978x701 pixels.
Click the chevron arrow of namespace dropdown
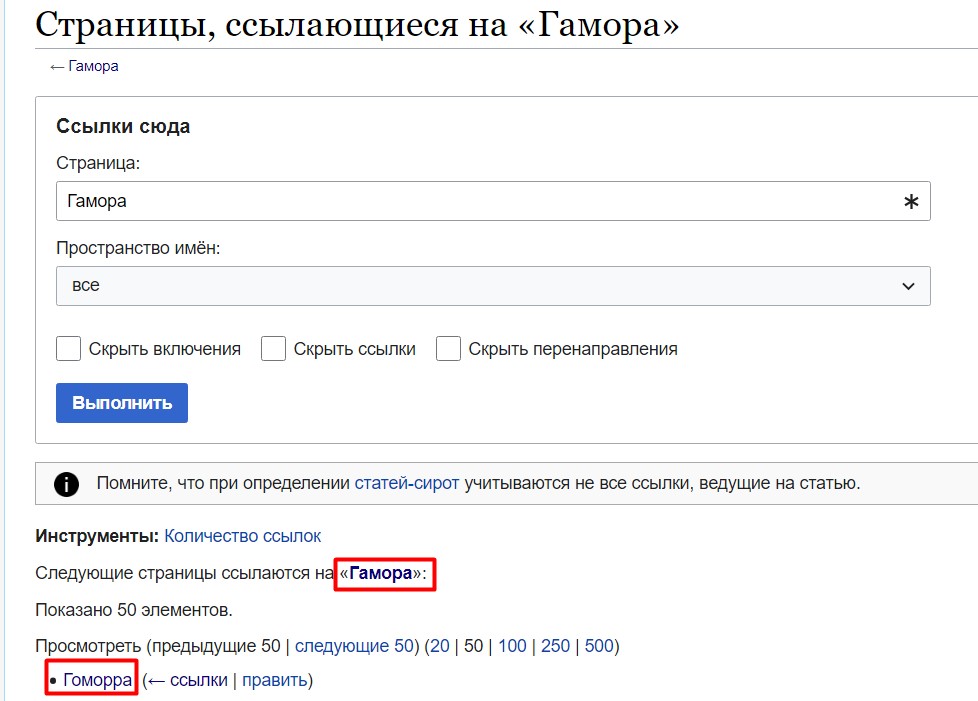tap(908, 286)
